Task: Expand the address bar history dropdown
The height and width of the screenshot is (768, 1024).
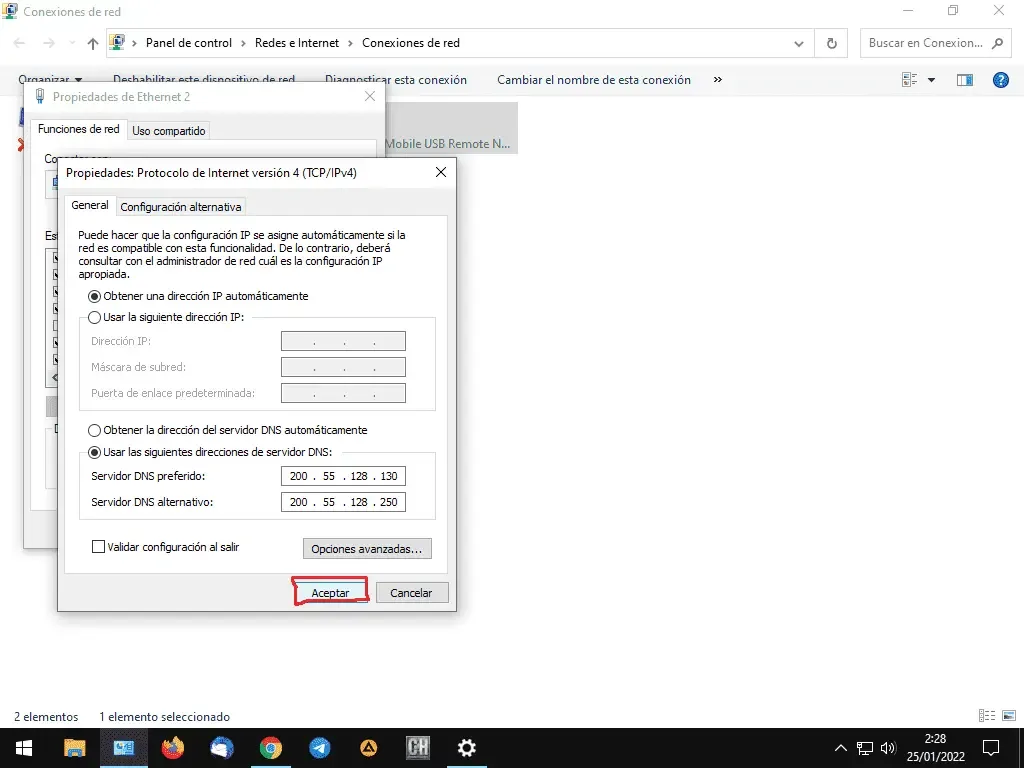Action: coord(799,43)
